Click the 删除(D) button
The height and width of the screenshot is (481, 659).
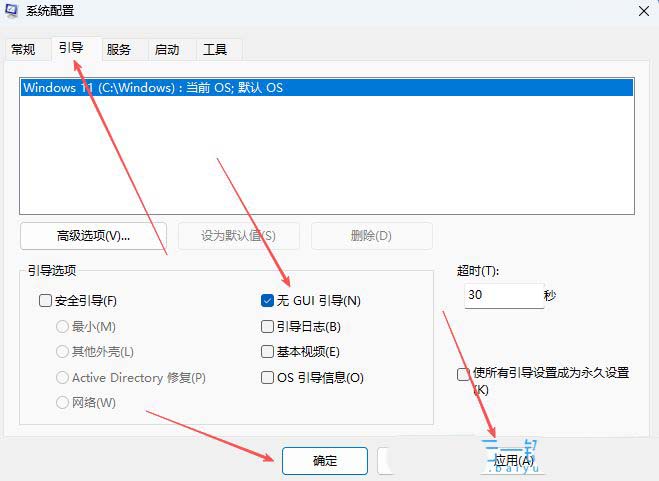[372, 236]
